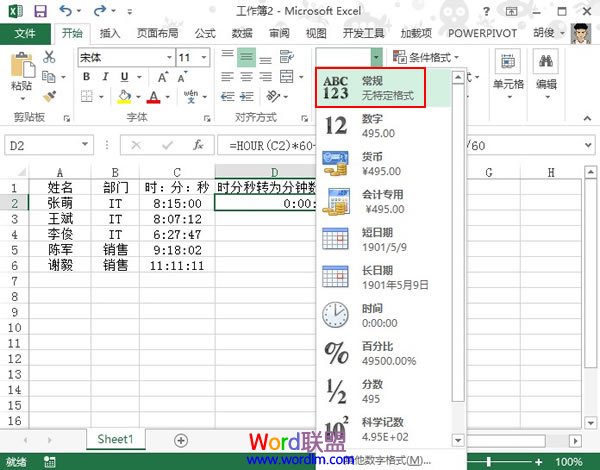Toggle Bold formatting
Viewport: 600px width, 470px height.
[x=86, y=77]
